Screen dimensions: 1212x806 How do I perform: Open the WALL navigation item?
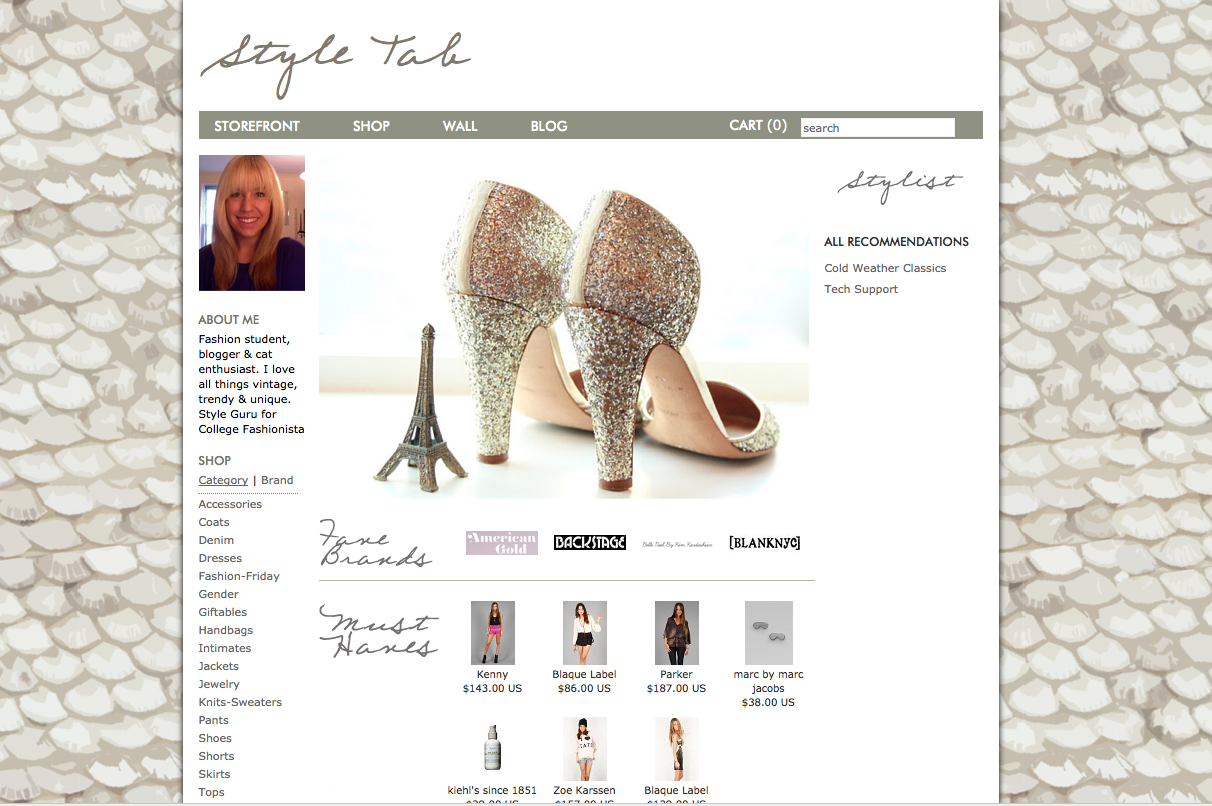[x=460, y=126]
